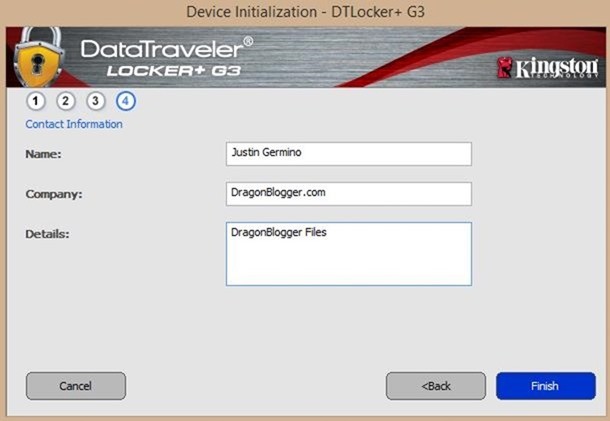Click the Locker+ G3 banner text
The image size is (610, 421).
pyautogui.click(x=174, y=71)
